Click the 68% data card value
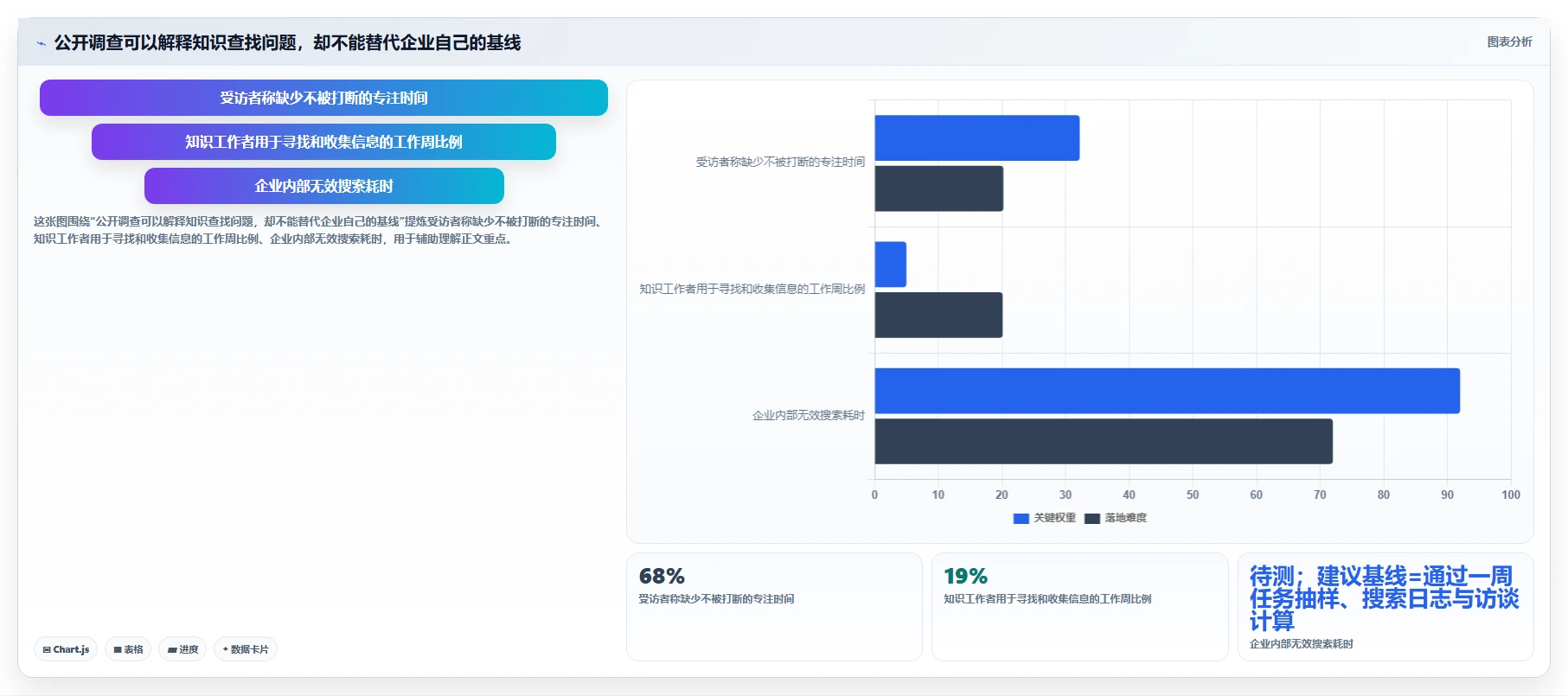 (x=662, y=576)
